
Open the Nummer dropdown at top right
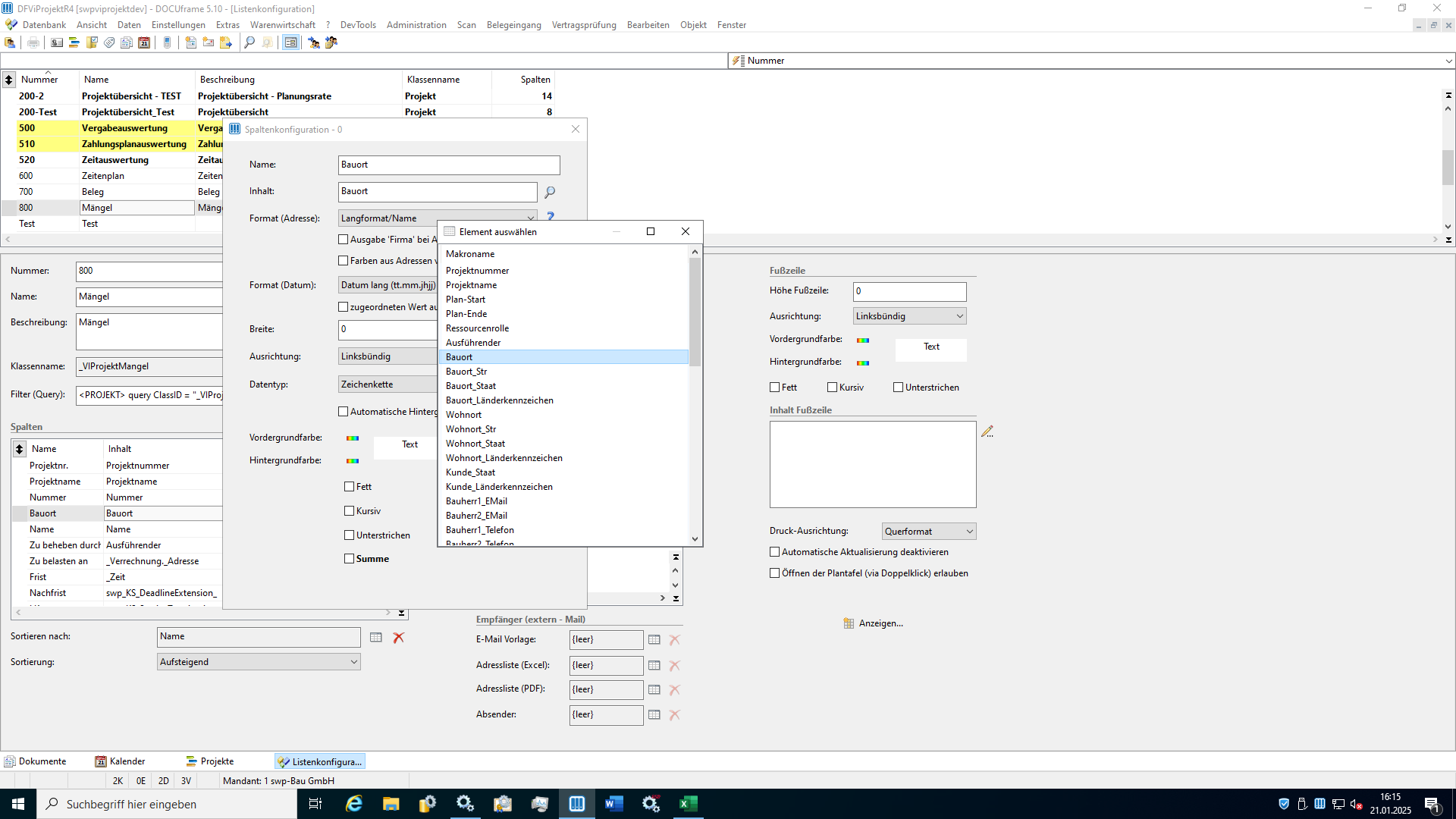point(1448,61)
